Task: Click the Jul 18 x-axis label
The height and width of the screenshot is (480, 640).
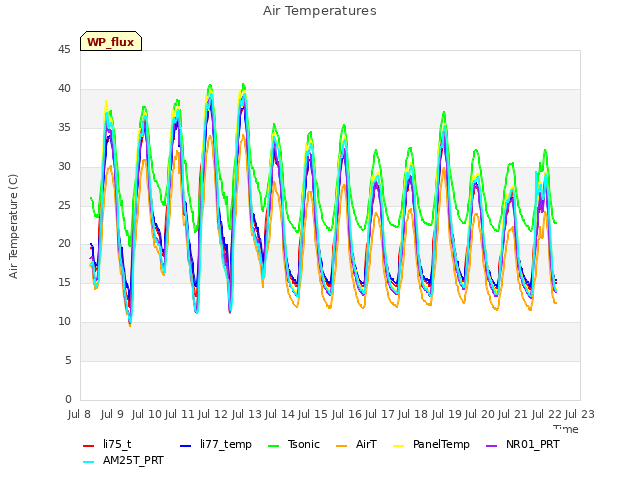Action: coord(413,415)
